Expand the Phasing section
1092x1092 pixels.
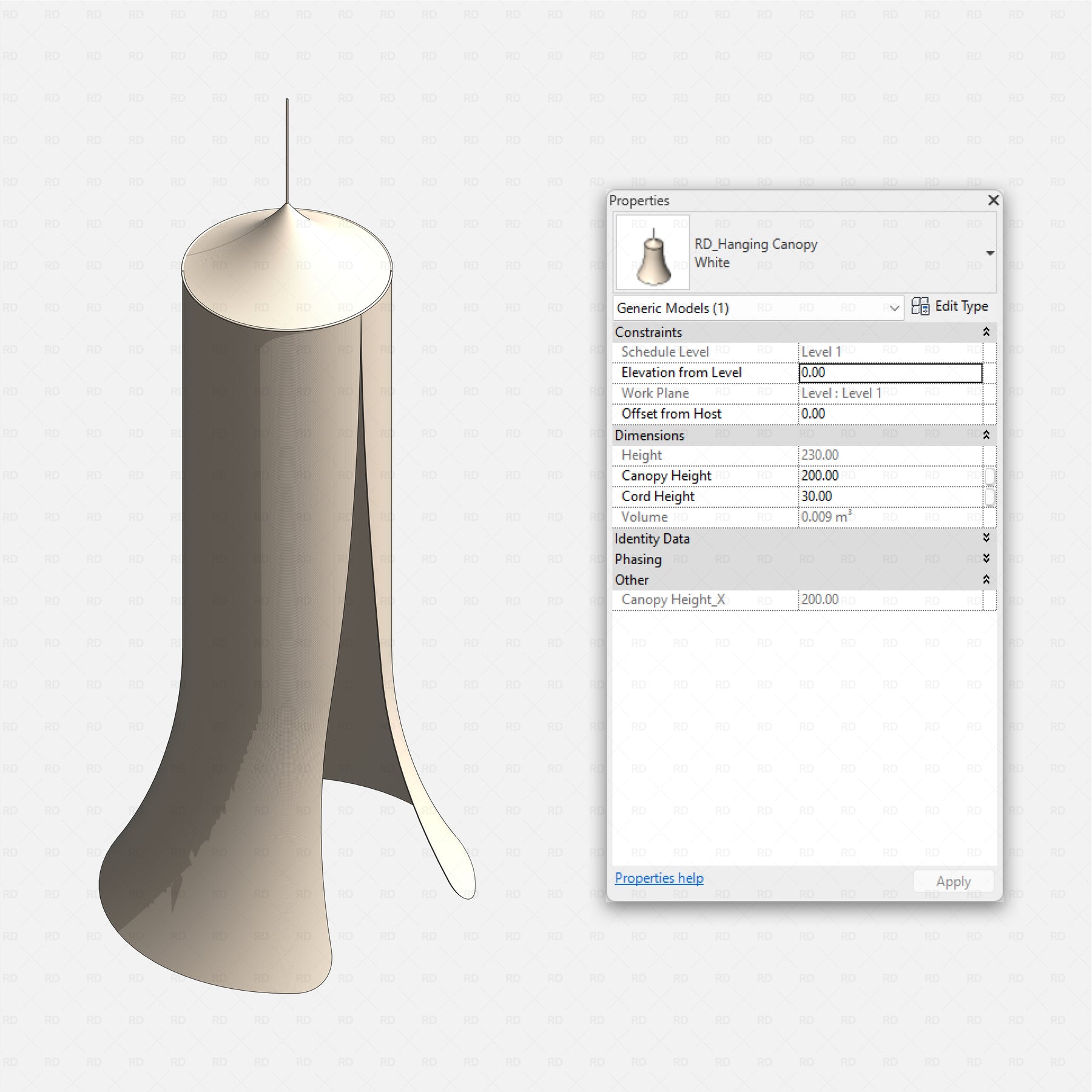click(986, 559)
